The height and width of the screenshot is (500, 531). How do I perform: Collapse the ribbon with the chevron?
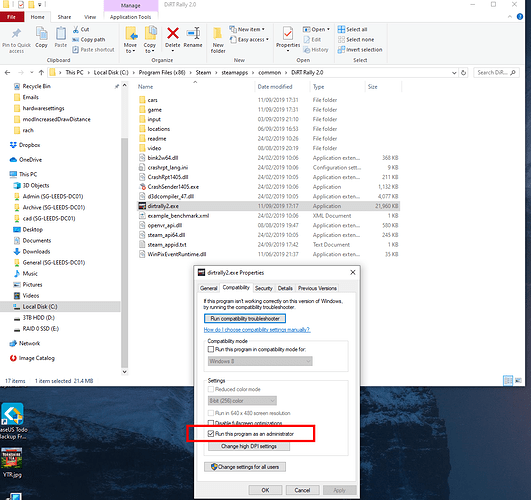(x=510, y=17)
